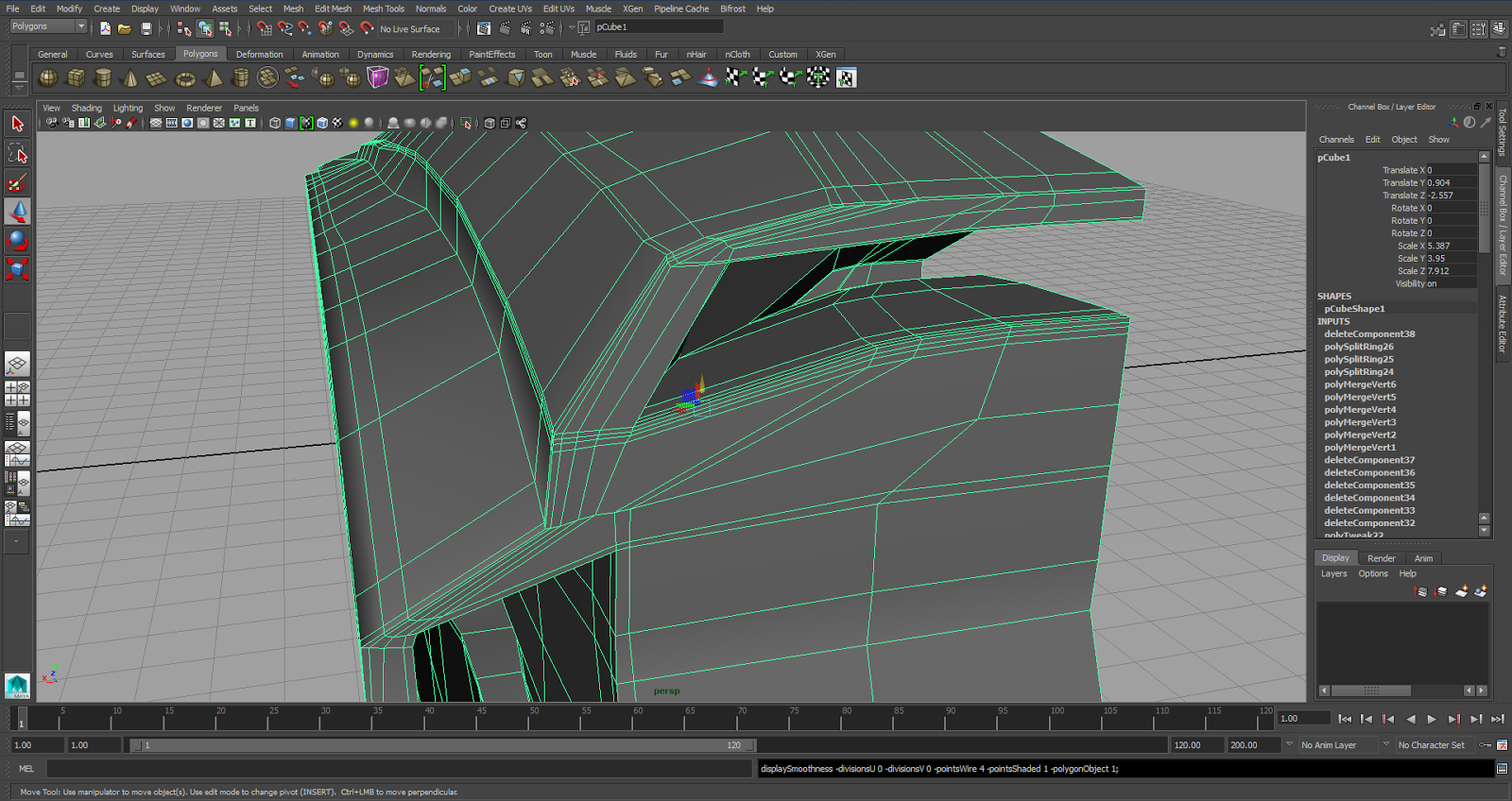Create a polygon torus from the shelf

click(x=185, y=77)
